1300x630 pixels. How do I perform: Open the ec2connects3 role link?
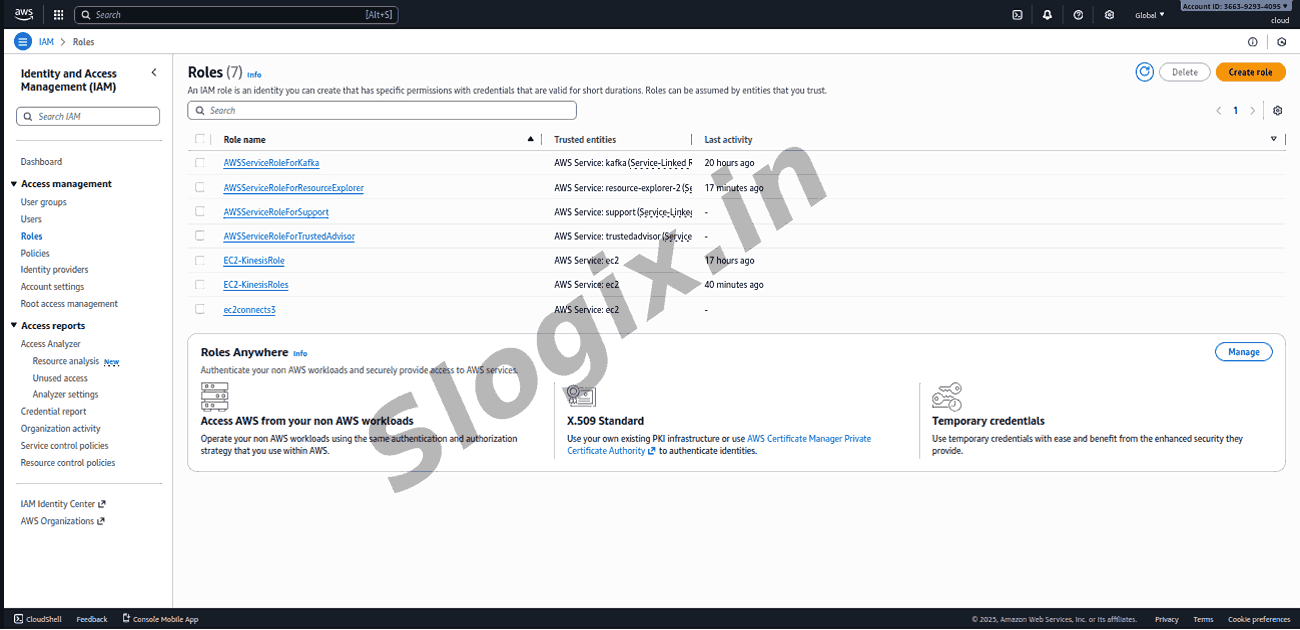click(x=249, y=310)
